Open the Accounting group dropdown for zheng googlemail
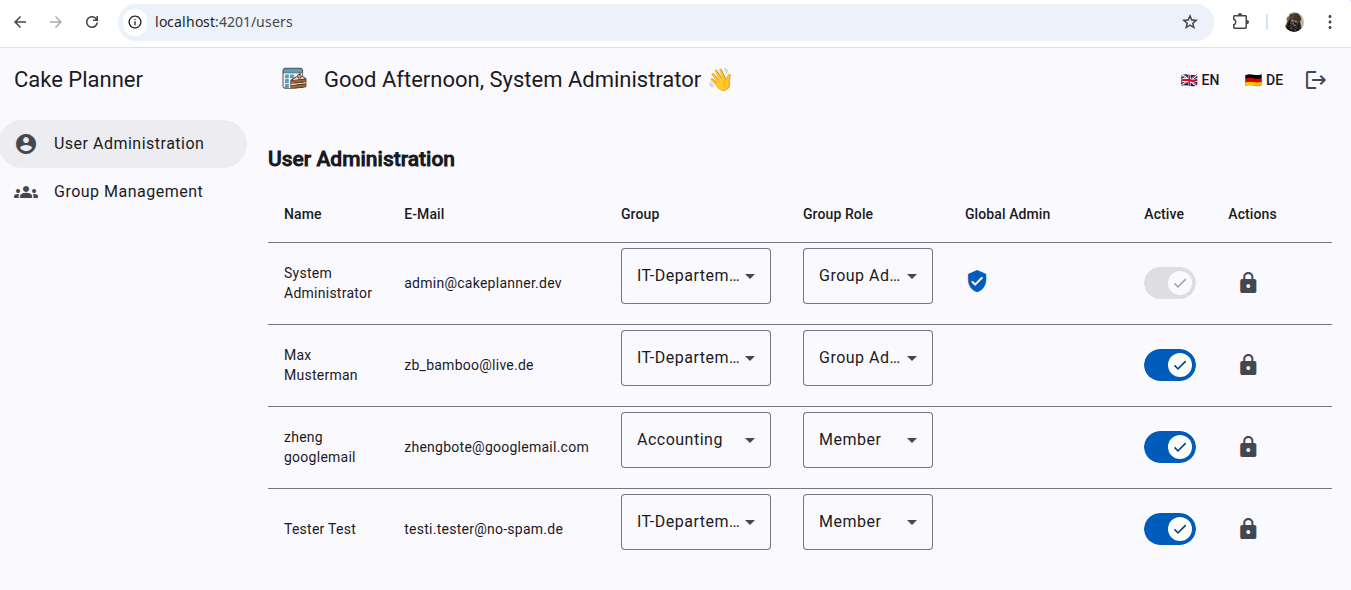 (x=695, y=439)
